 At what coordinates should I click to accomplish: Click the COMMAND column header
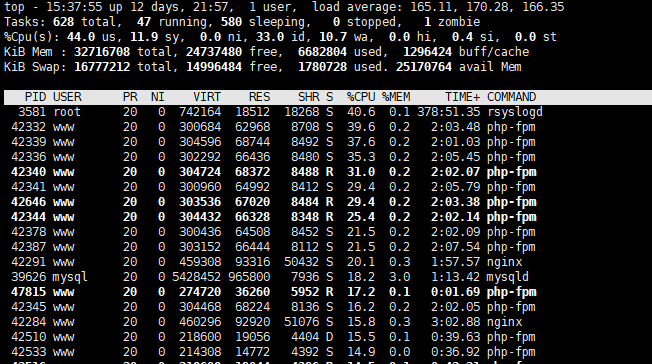[x=511, y=97]
